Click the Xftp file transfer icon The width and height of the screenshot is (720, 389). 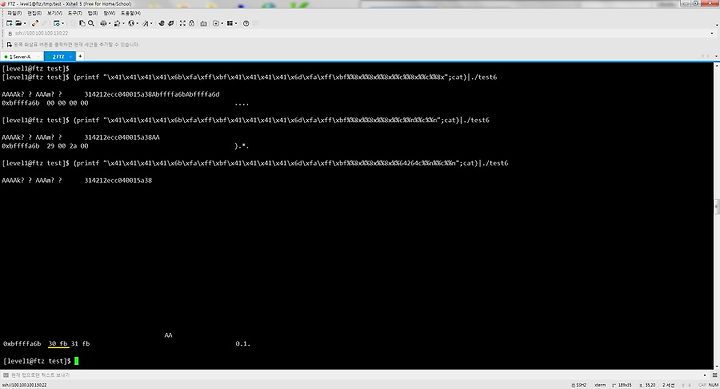pyautogui.click(x=161, y=23)
